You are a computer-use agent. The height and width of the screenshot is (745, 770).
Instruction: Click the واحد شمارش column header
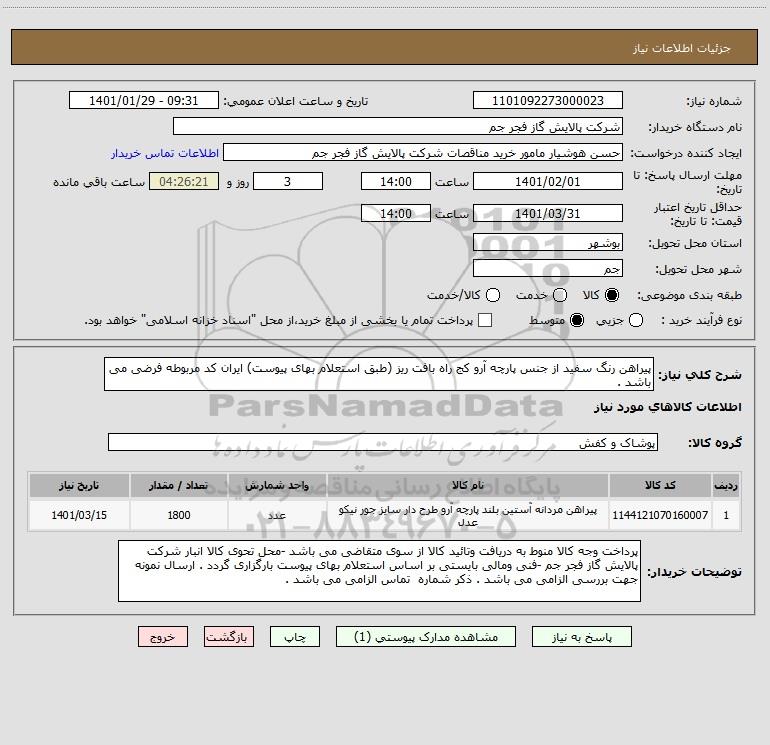(277, 485)
